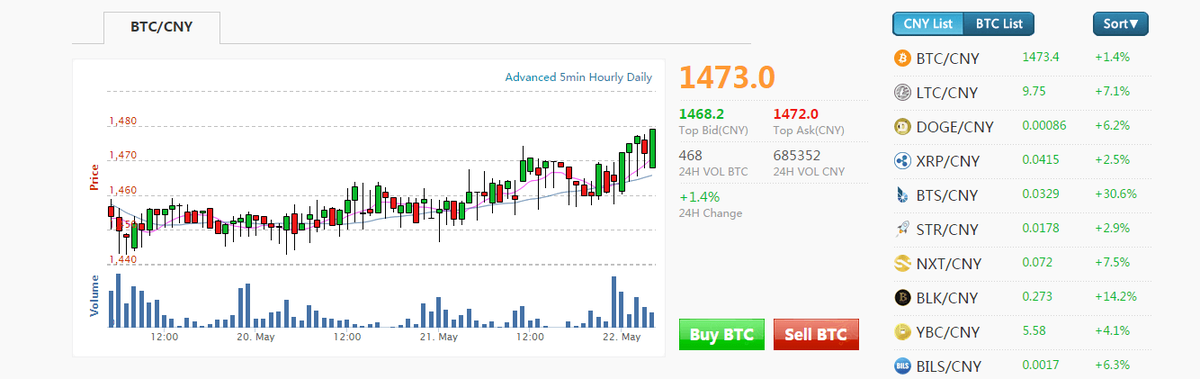Click the YBC/CNY price 5.58

[1034, 331]
